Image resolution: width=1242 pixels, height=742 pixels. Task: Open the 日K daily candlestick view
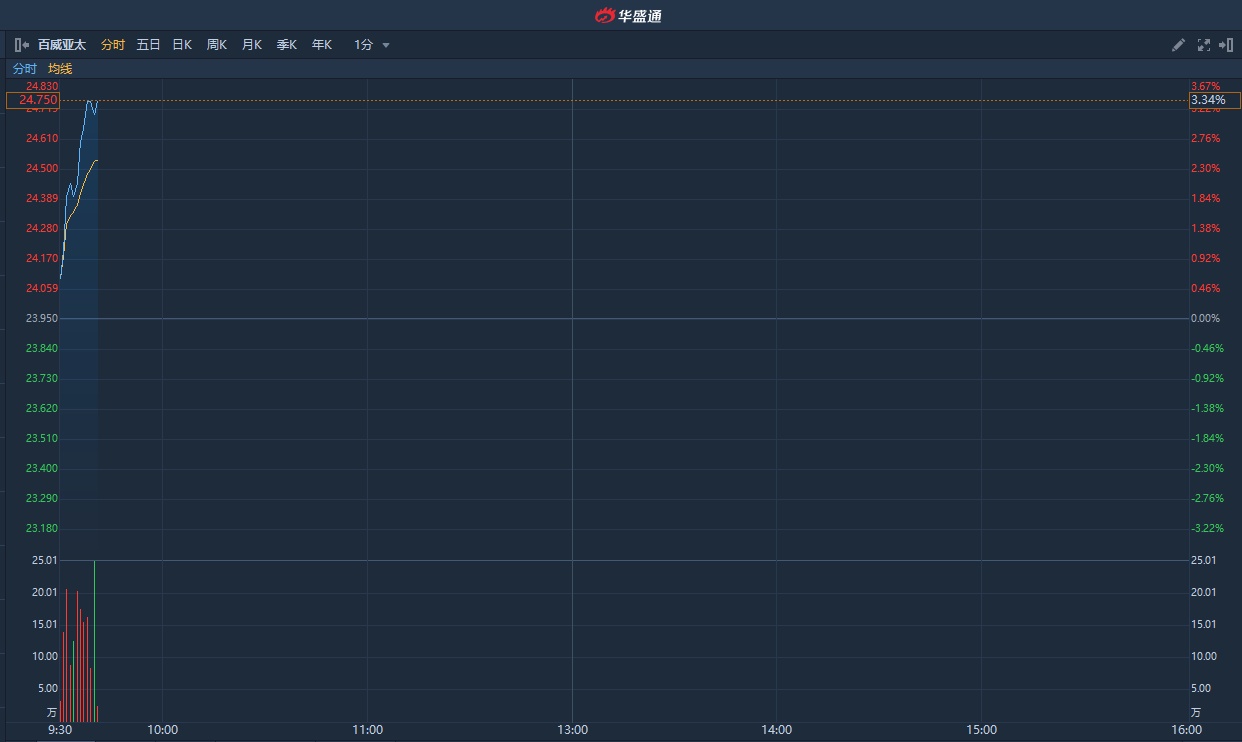(x=182, y=45)
